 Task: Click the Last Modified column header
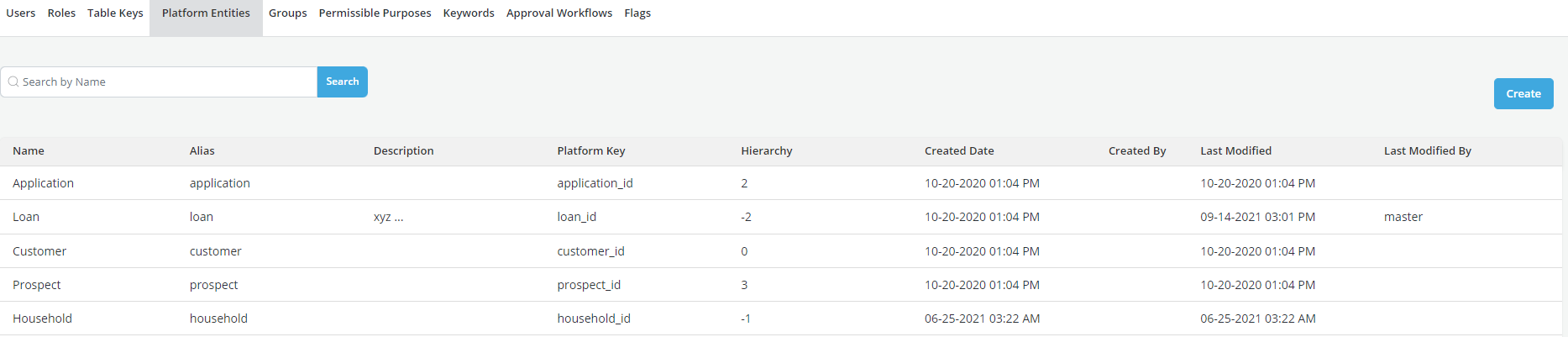(1235, 151)
